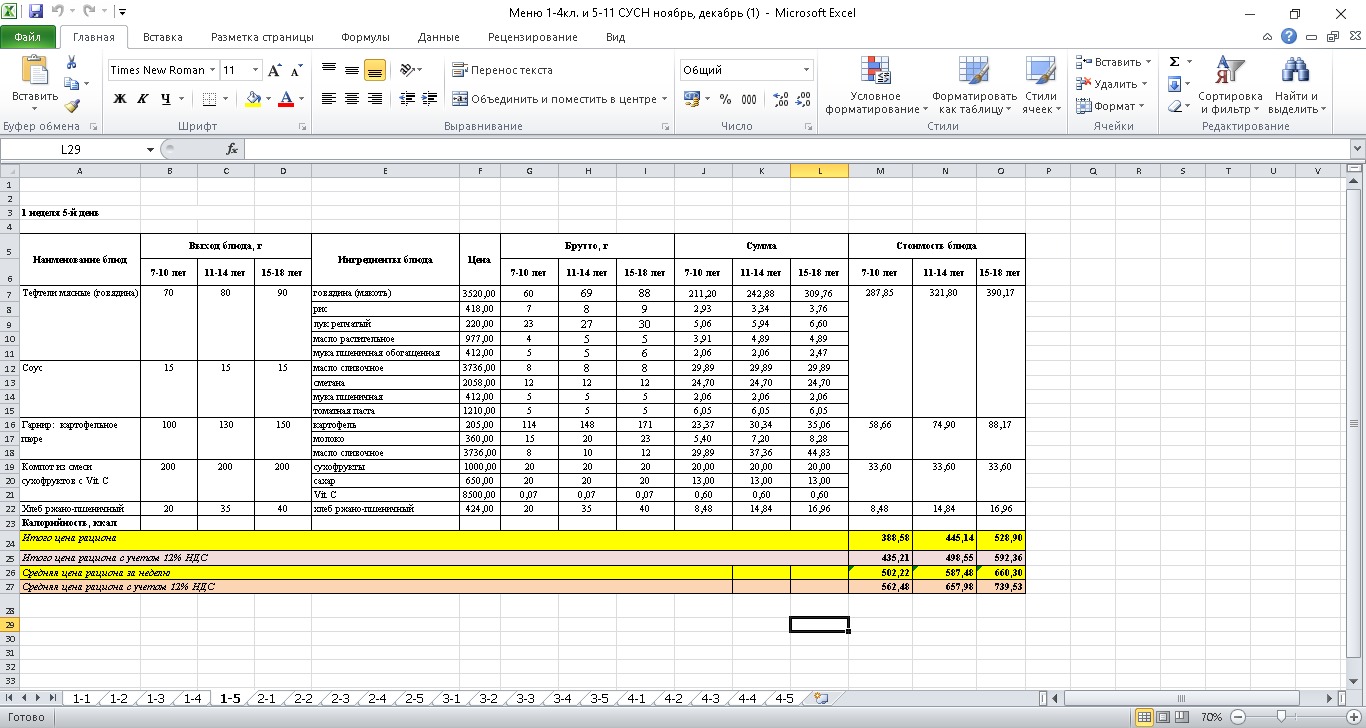
Task: Click the insert function fx icon
Action: click(x=232, y=149)
